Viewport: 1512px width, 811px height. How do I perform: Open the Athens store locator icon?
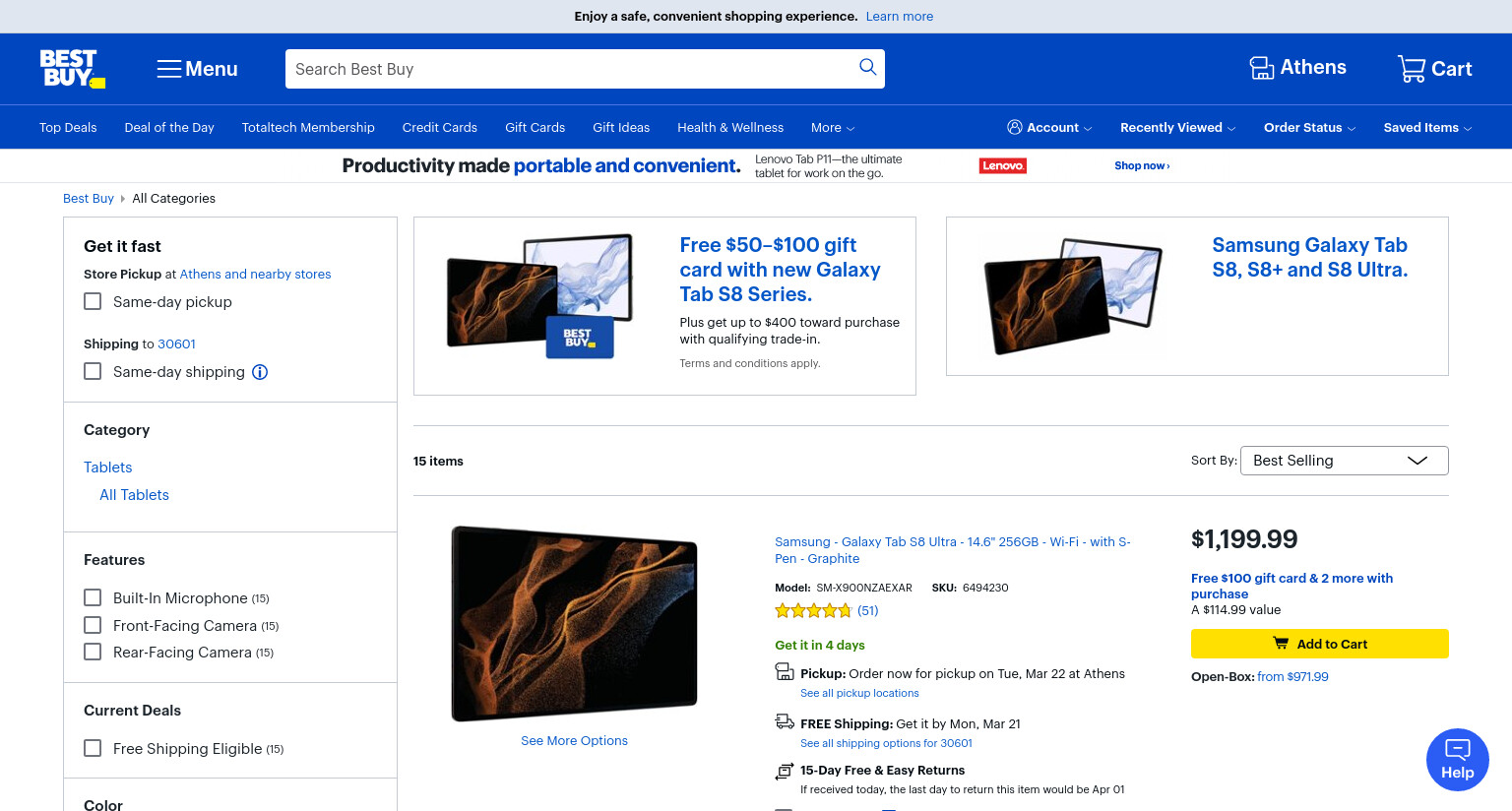point(1261,68)
